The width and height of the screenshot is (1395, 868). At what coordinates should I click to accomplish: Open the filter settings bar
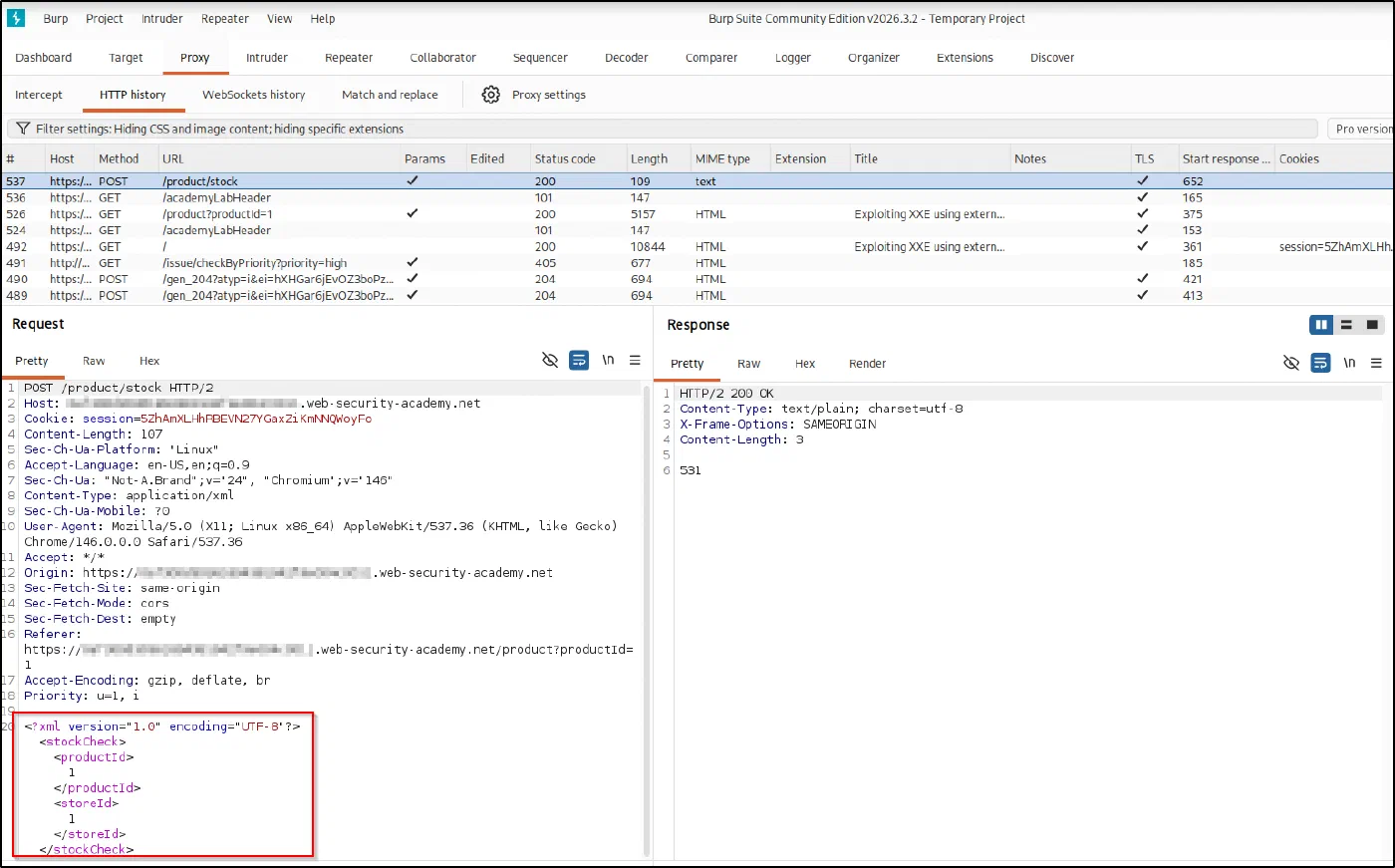pyautogui.click(x=663, y=129)
